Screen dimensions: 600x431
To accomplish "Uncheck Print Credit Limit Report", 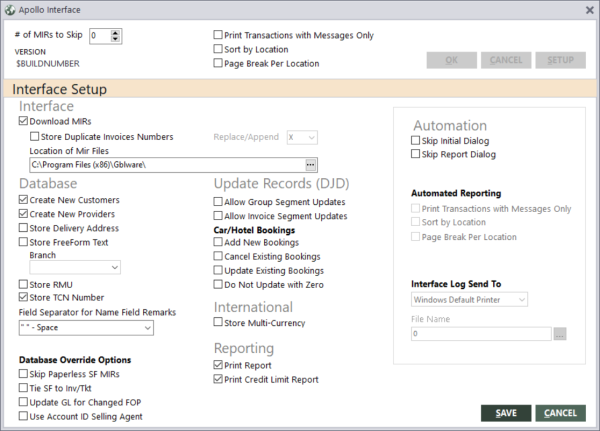I will pos(218,379).
